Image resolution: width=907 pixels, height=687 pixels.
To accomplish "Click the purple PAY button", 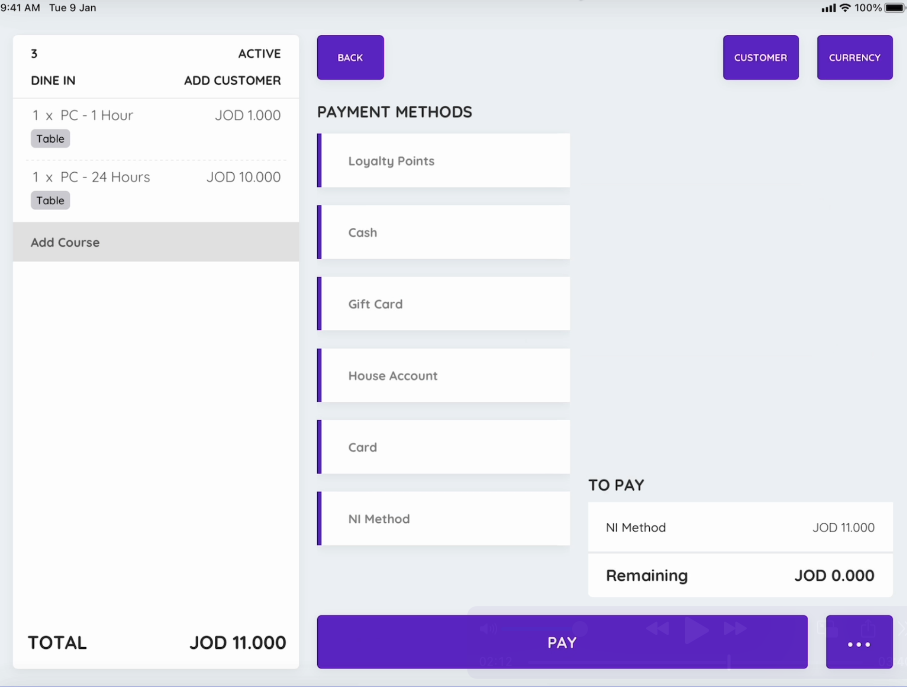I will [562, 642].
